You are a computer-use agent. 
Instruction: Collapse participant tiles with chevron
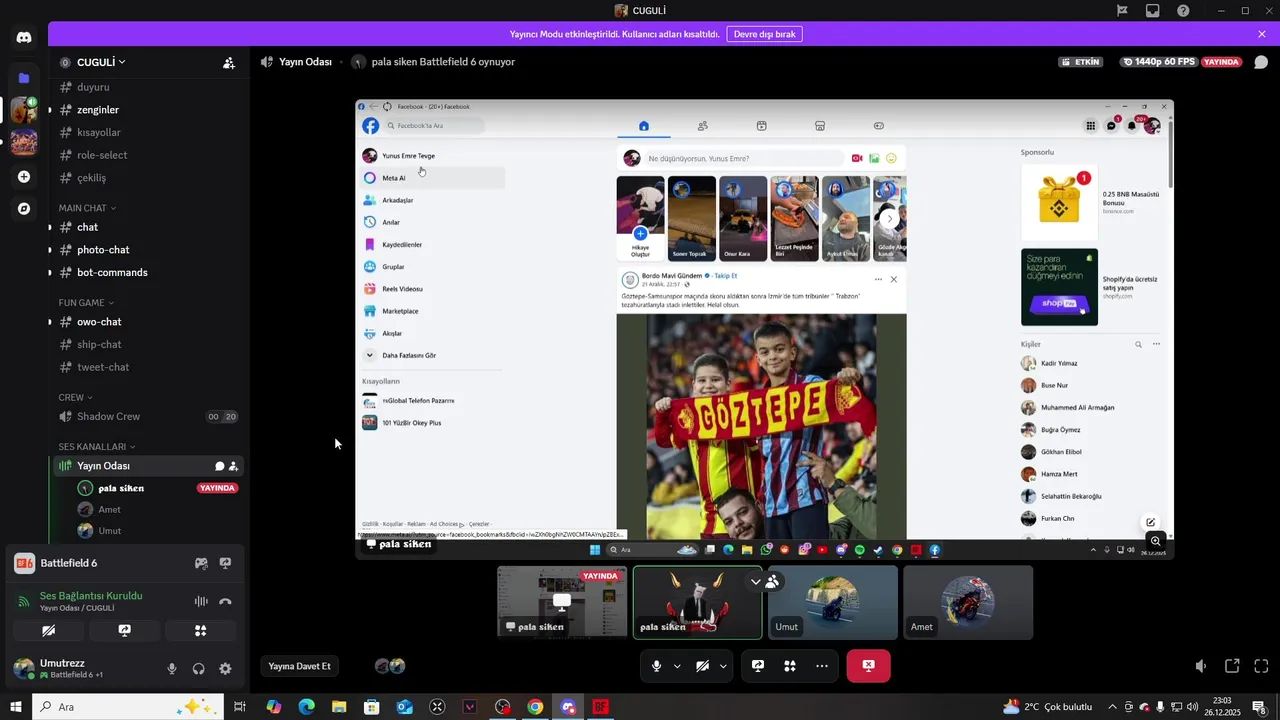pyautogui.click(x=756, y=581)
